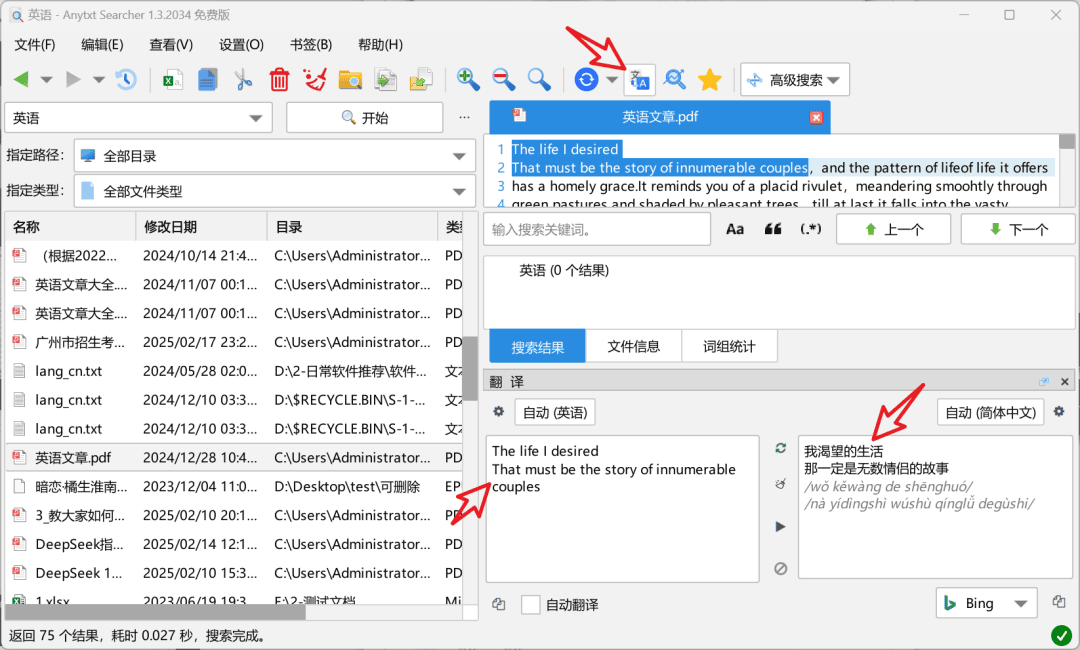Click the red trash delete icon
The image size is (1080, 650).
(x=279, y=80)
